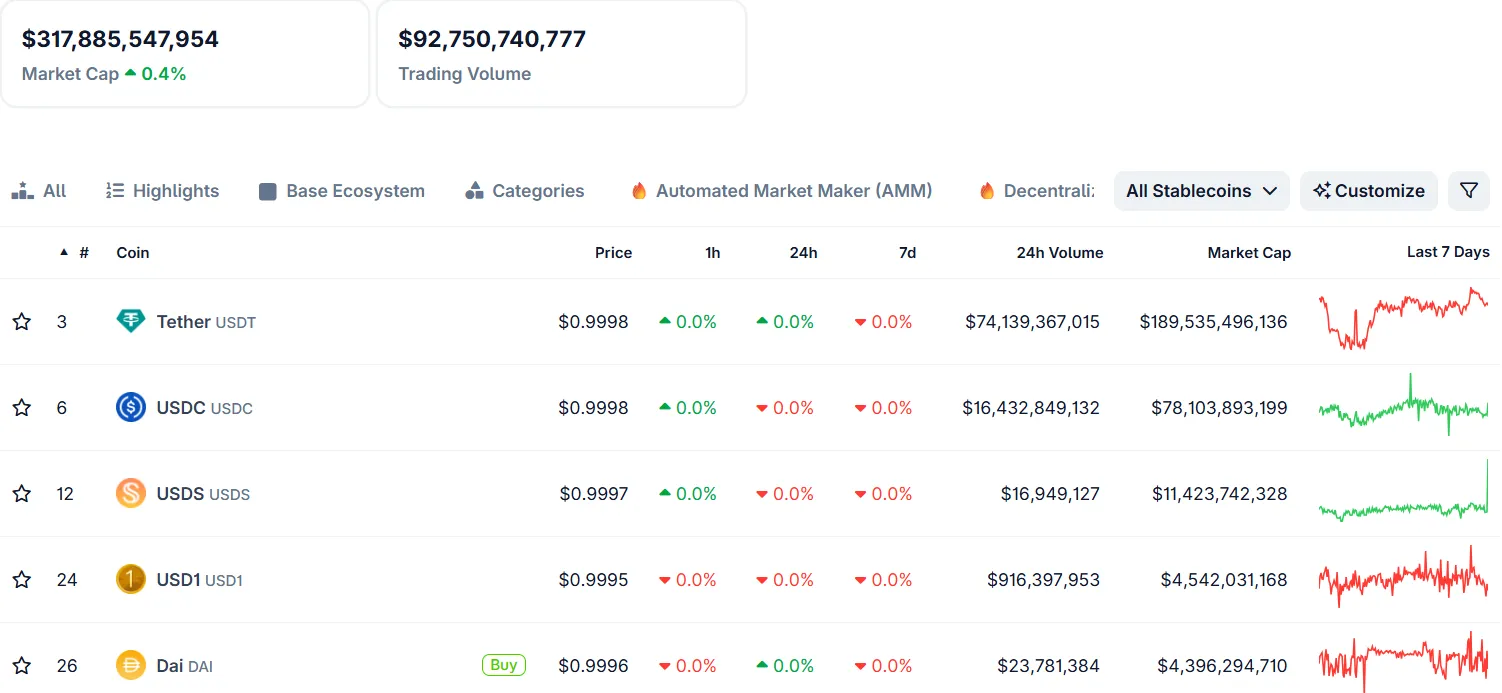The height and width of the screenshot is (693, 1502).
Task: Switch to the All tab
Action: point(39,191)
